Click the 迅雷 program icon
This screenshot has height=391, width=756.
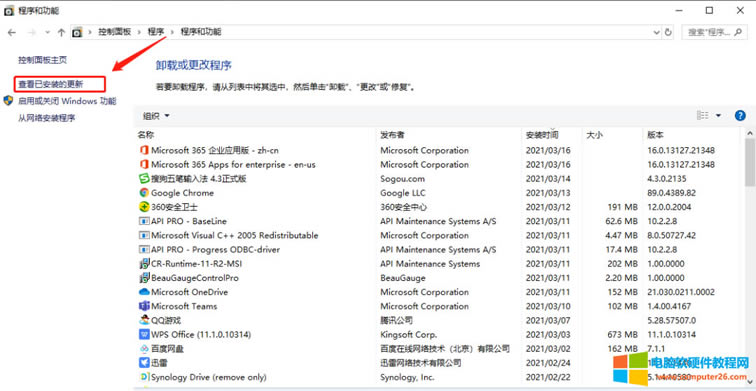[144, 363]
